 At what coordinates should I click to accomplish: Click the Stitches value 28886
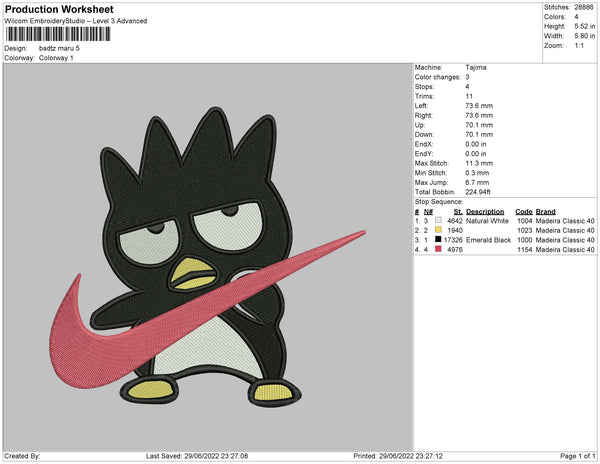(584, 7)
